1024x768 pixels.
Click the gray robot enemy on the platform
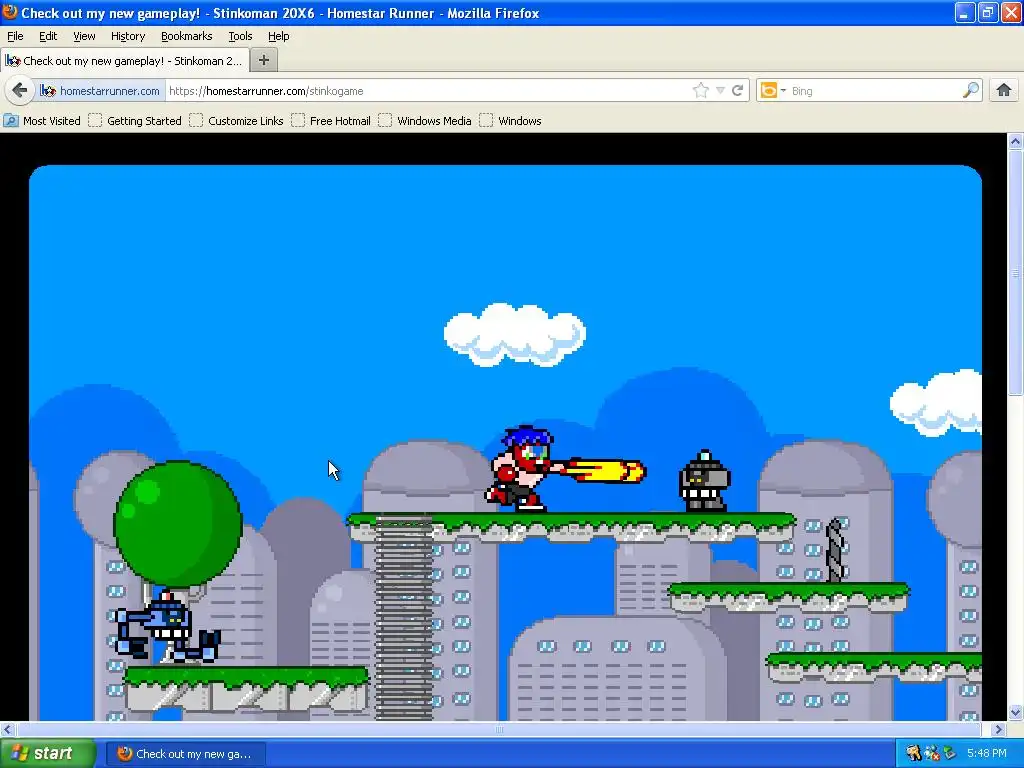704,481
